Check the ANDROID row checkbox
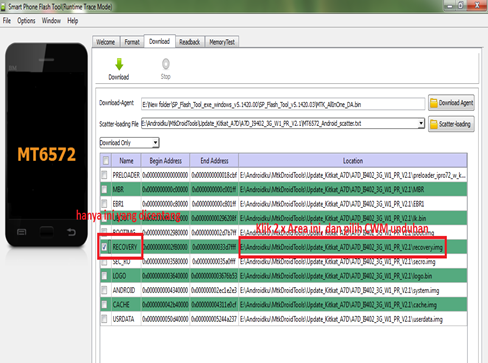 pyautogui.click(x=104, y=290)
